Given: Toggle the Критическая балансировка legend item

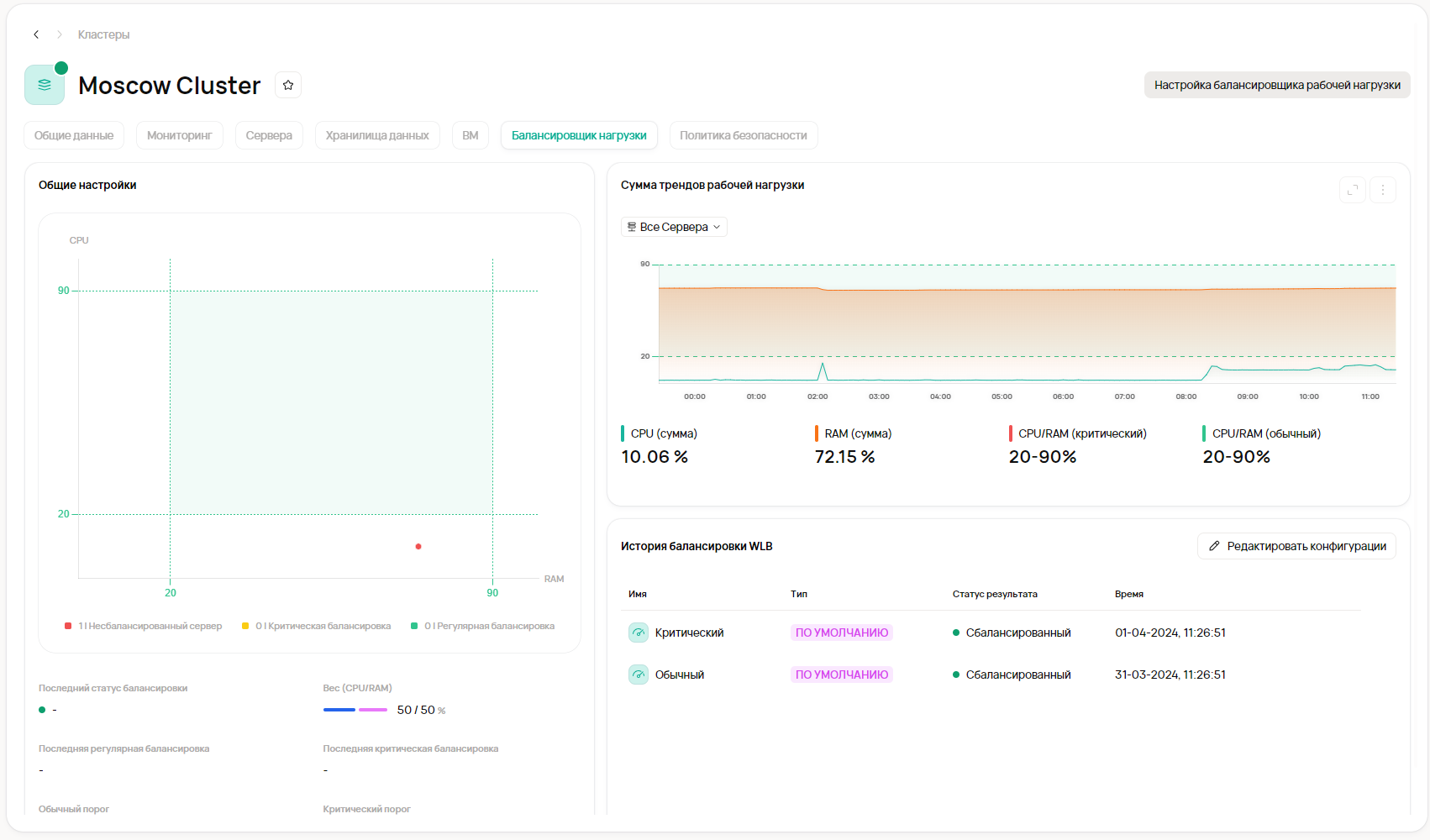Looking at the screenshot, I should [316, 626].
